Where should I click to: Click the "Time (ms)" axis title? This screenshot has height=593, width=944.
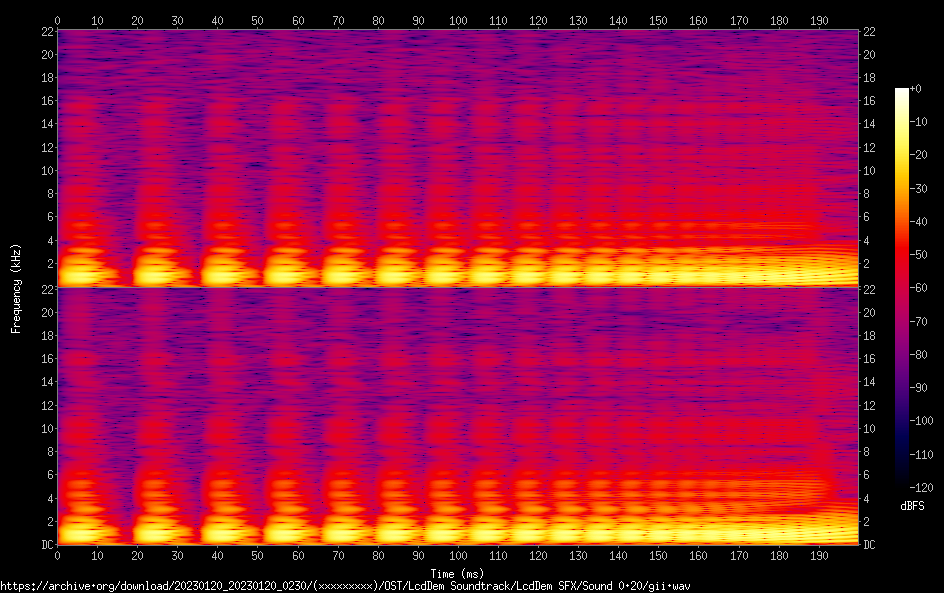(458, 573)
